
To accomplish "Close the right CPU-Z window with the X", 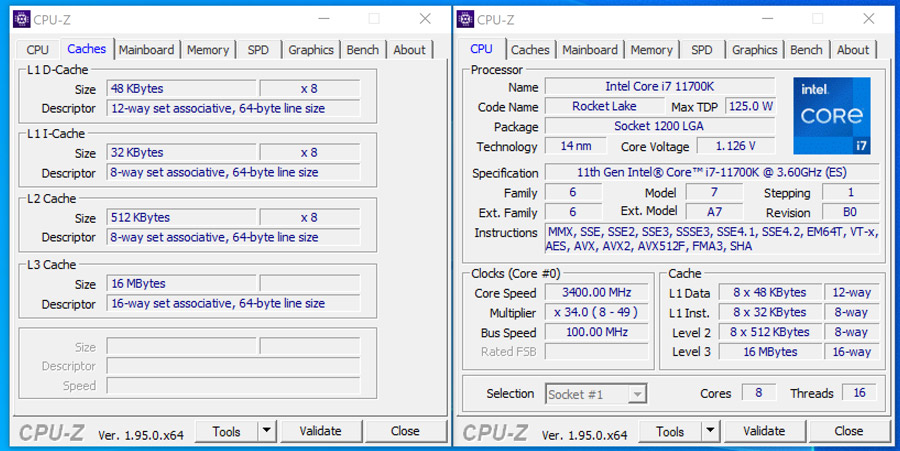I will click(x=869, y=19).
